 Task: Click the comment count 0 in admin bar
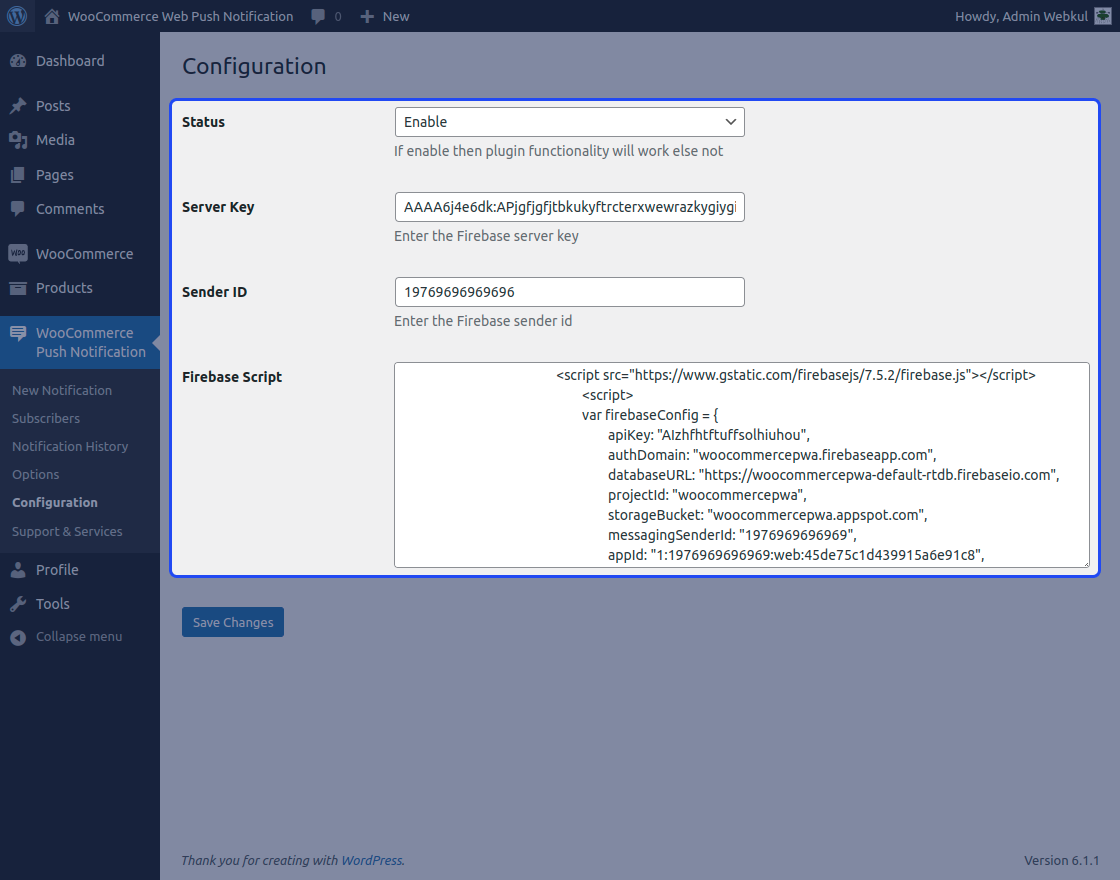[x=338, y=16]
